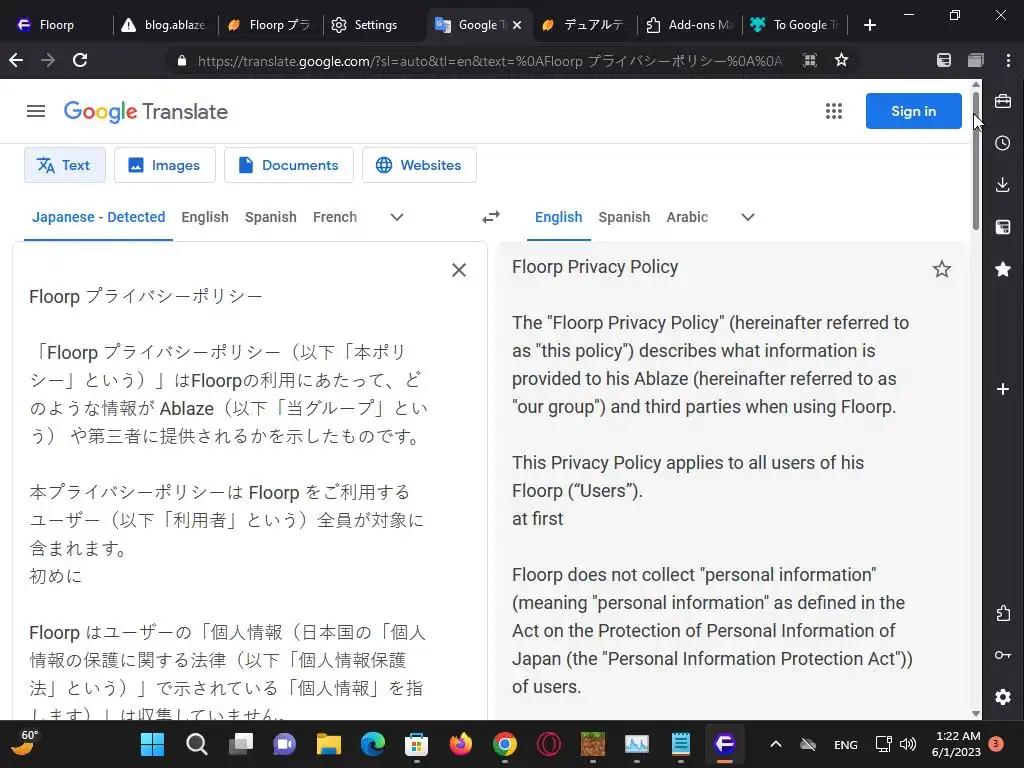Open sidebar browser manager briefcase icon
Image resolution: width=1024 pixels, height=768 pixels.
tap(1003, 101)
